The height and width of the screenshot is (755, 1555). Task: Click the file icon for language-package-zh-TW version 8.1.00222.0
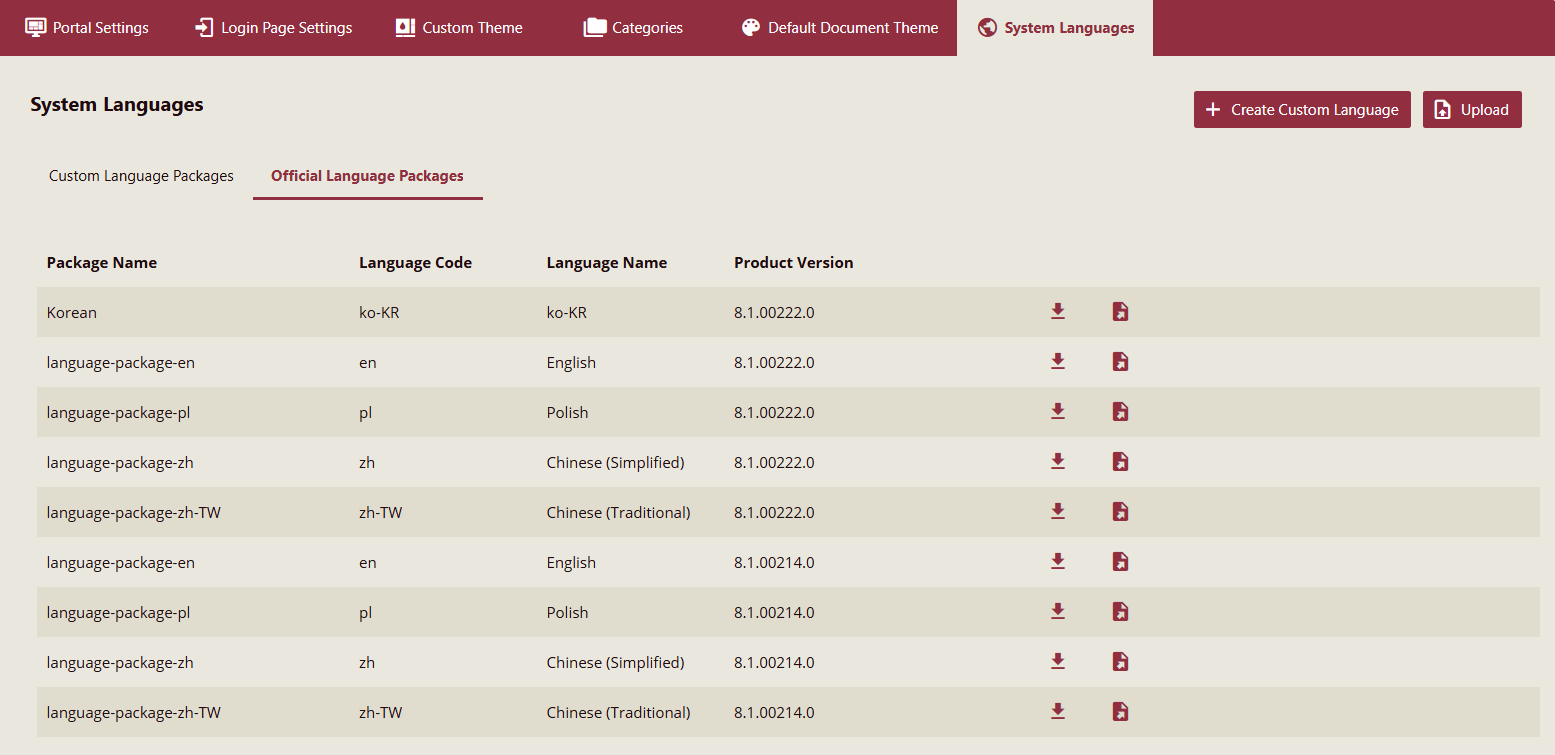click(x=1120, y=511)
